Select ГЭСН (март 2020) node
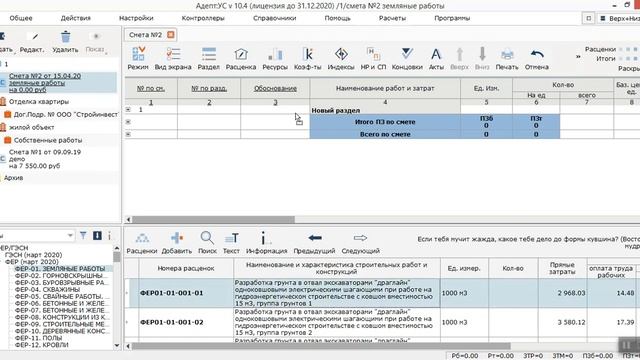 [x=33, y=255]
